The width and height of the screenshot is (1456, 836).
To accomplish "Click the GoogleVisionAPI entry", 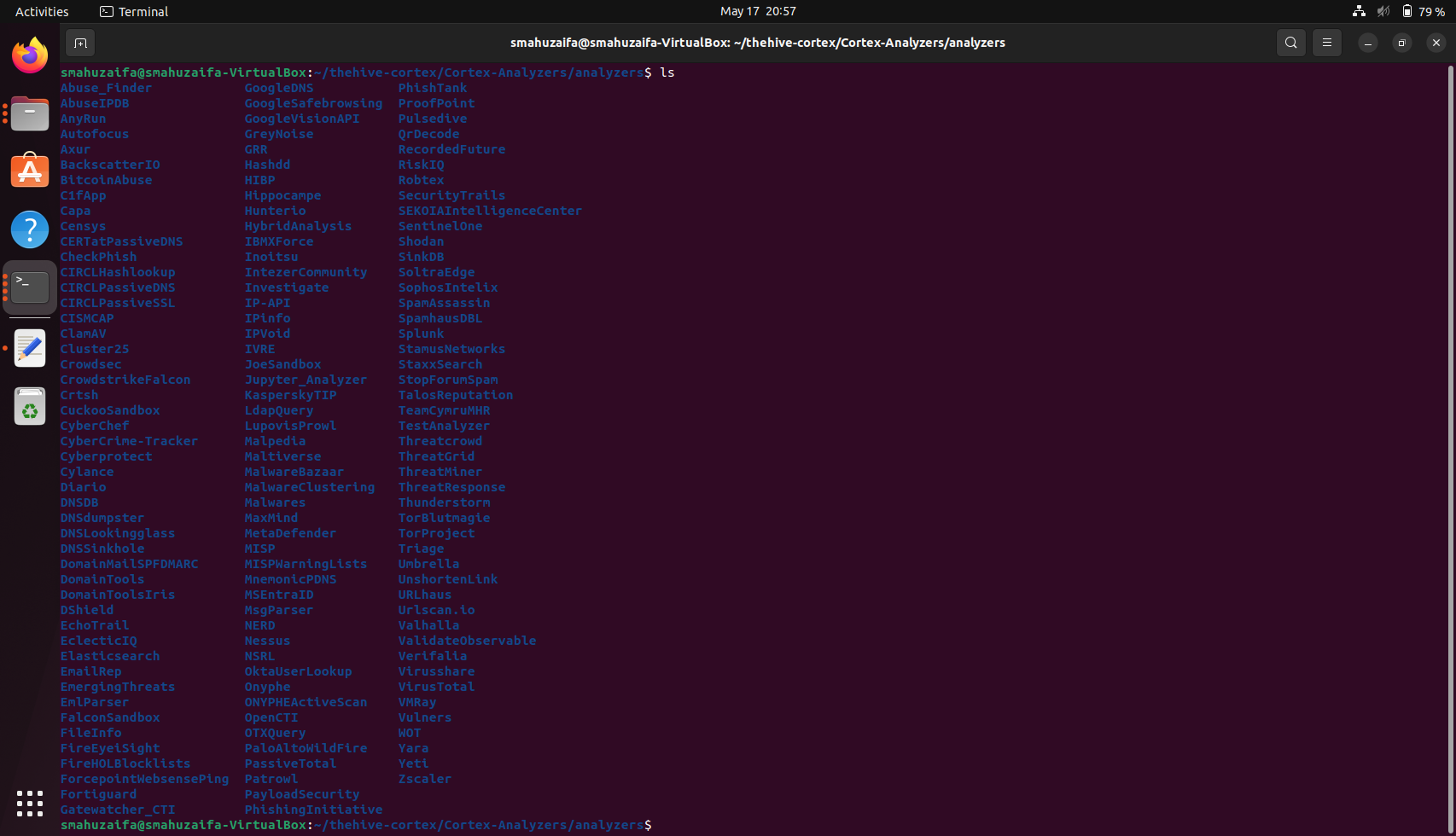I will (x=302, y=119).
